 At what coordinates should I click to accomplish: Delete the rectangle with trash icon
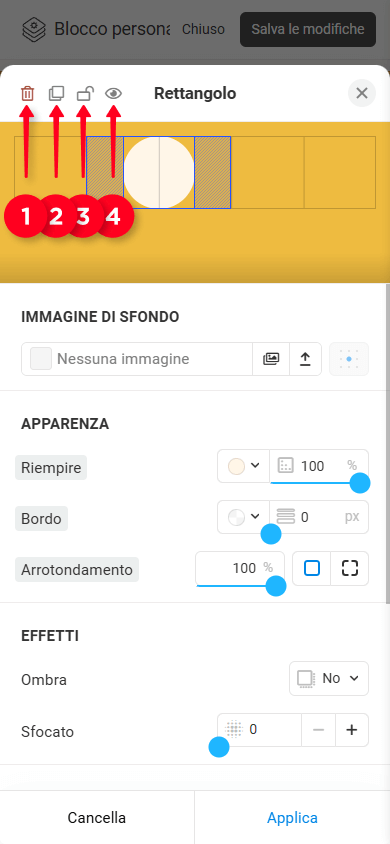(27, 94)
